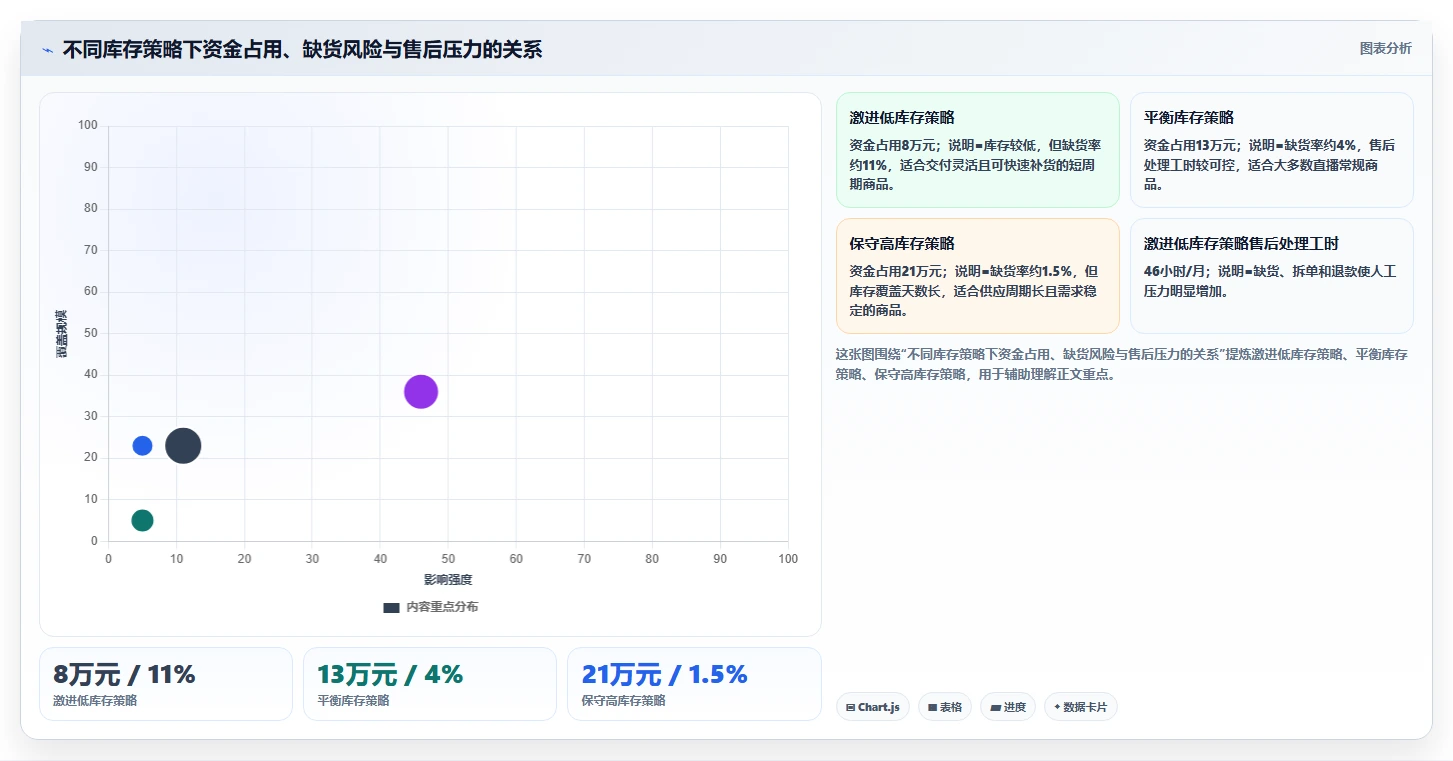This screenshot has width=1453, height=761.
Task: Click the y-axis tick label 100
Action: 88,125
